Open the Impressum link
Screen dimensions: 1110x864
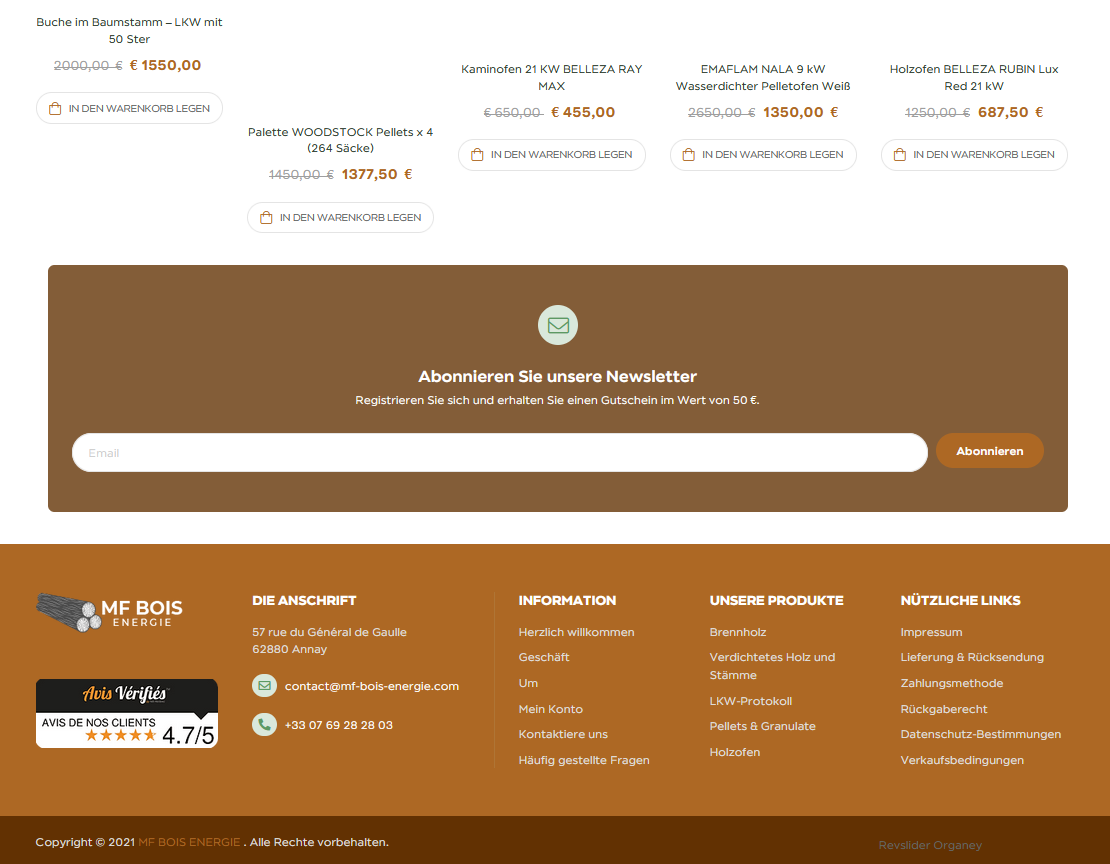coord(931,632)
